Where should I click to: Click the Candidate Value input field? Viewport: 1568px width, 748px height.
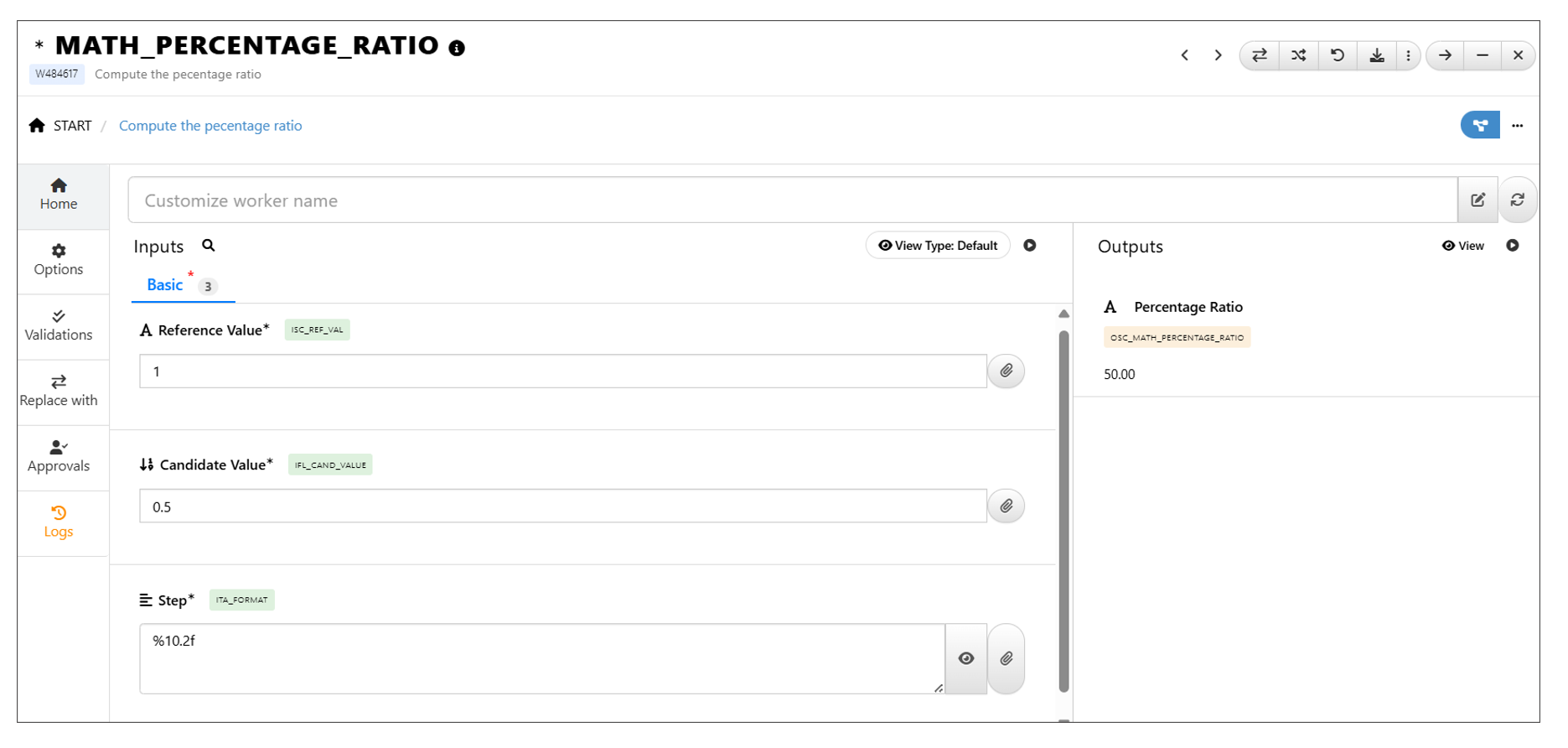click(562, 506)
